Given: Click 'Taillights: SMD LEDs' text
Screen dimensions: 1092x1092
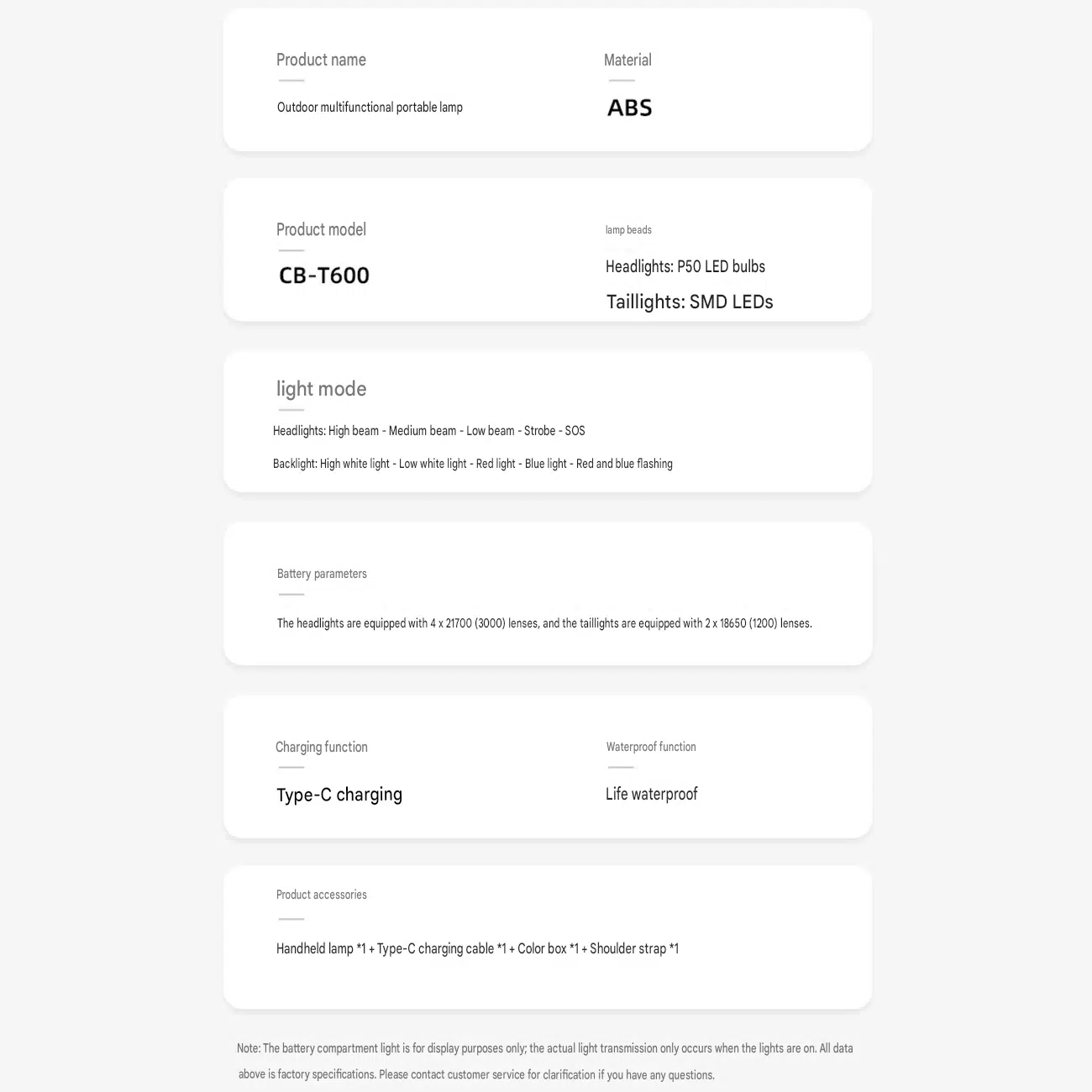Looking at the screenshot, I should tap(690, 302).
